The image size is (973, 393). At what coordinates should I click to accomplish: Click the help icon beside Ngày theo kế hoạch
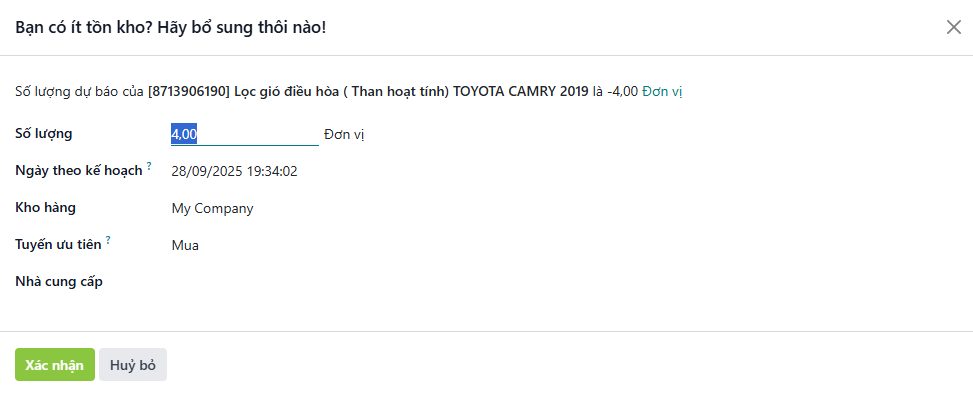(x=149, y=166)
